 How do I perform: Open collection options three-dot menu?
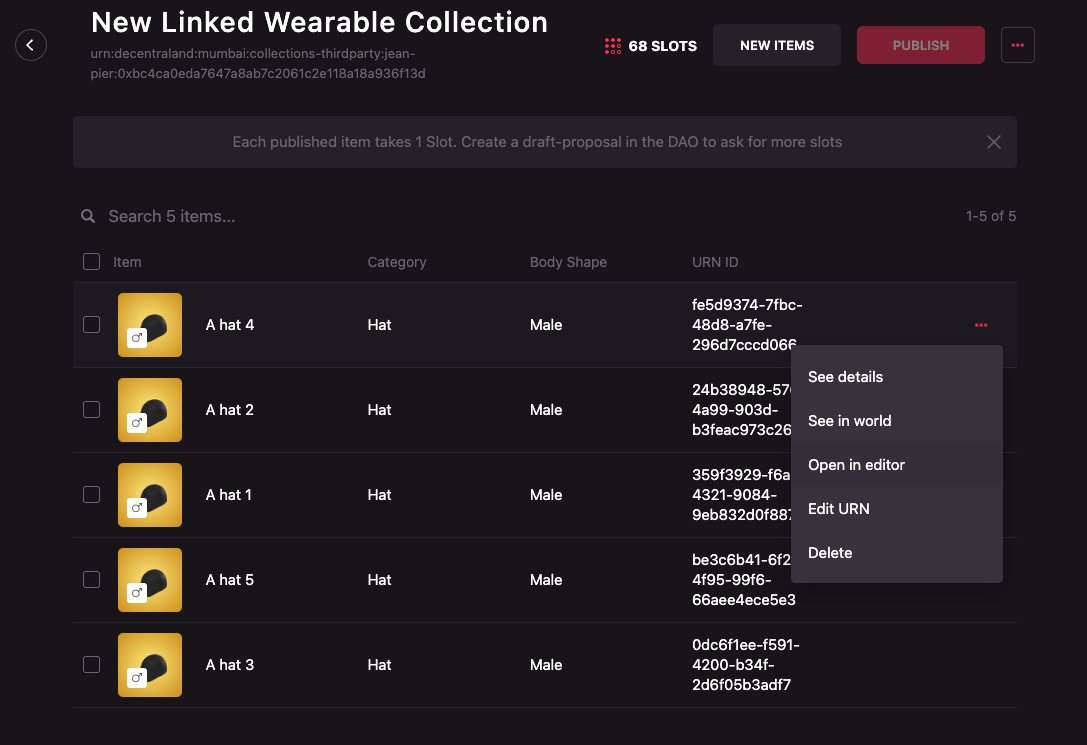1017,45
